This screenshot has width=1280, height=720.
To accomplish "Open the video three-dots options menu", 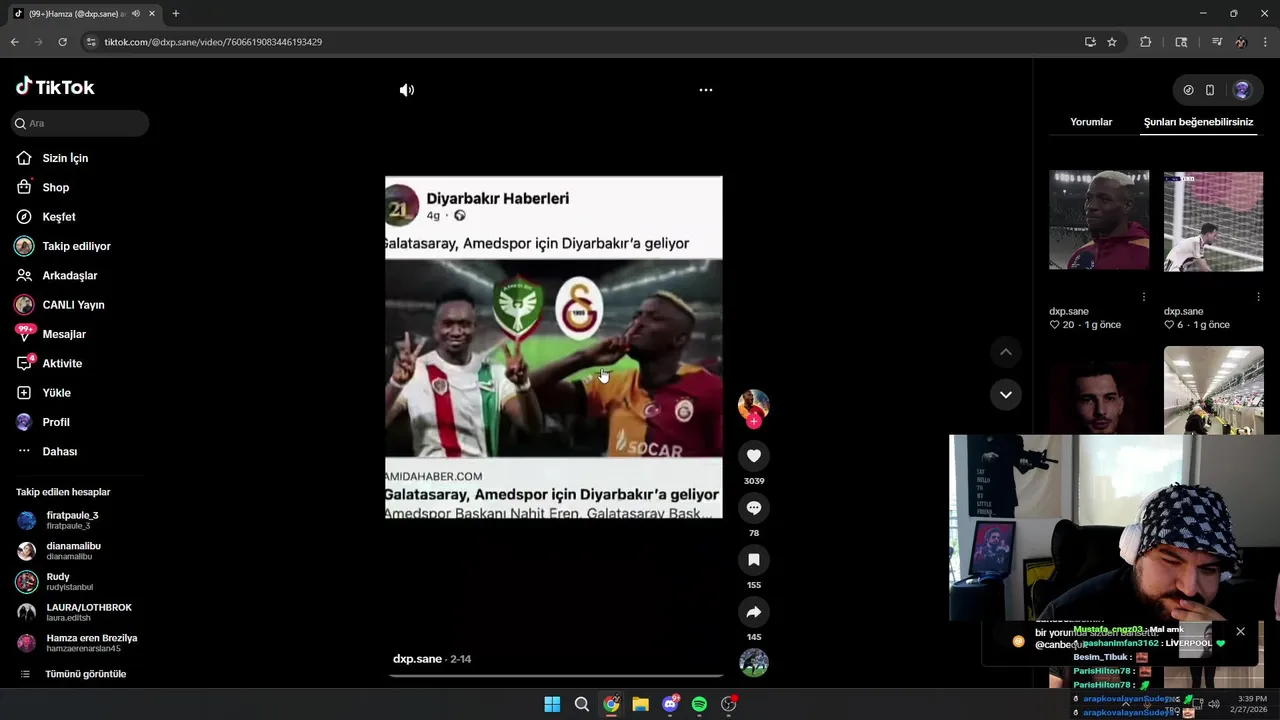I will click(706, 90).
